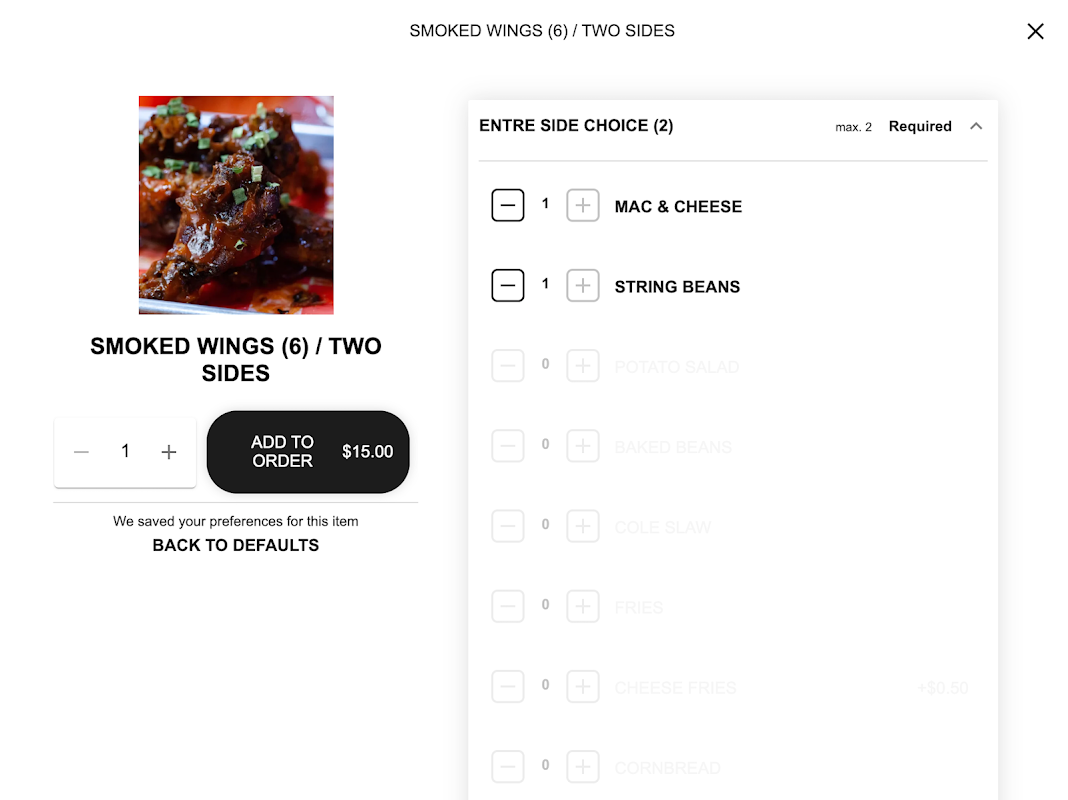The width and height of the screenshot is (1068, 800).
Task: Click plus icon for Baked Beans
Action: tap(582, 446)
